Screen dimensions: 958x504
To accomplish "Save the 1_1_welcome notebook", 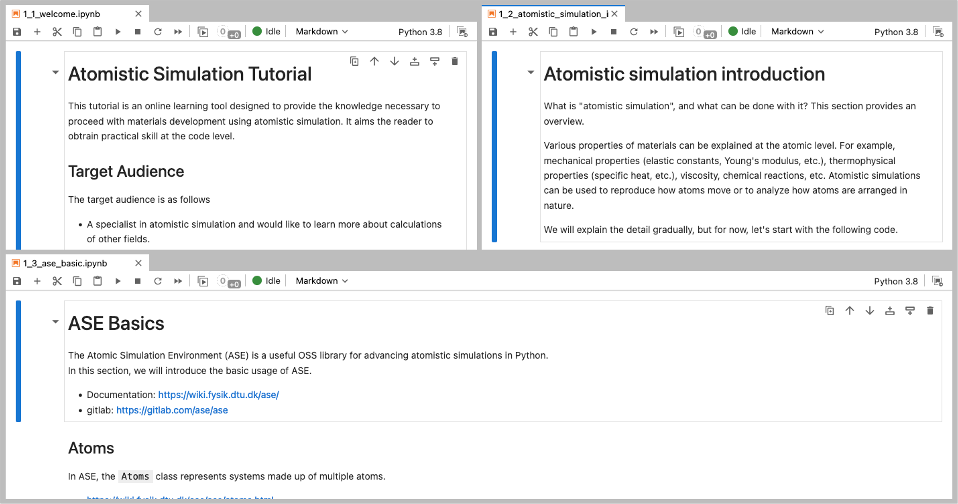I will [17, 32].
